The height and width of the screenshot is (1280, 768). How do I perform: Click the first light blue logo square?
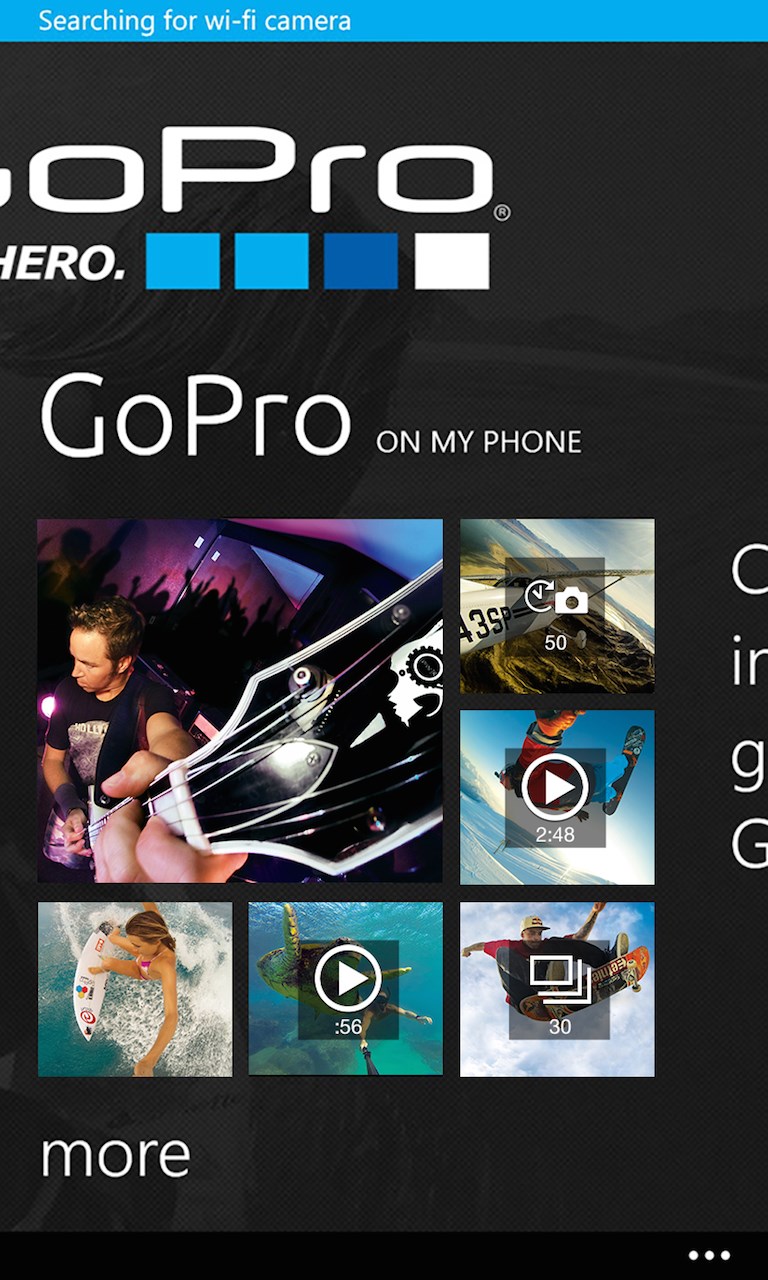(x=183, y=261)
